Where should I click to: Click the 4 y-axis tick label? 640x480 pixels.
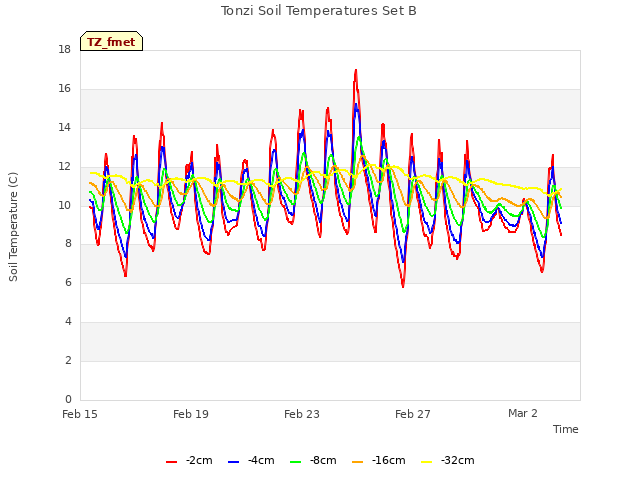[68, 322]
